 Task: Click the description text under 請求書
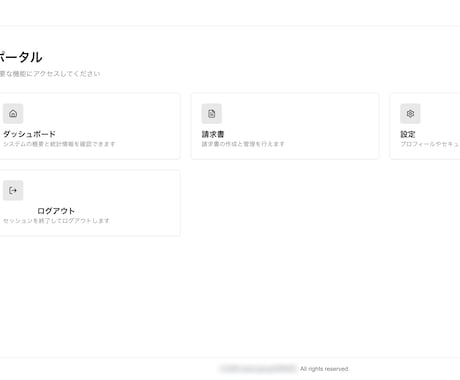(243, 144)
